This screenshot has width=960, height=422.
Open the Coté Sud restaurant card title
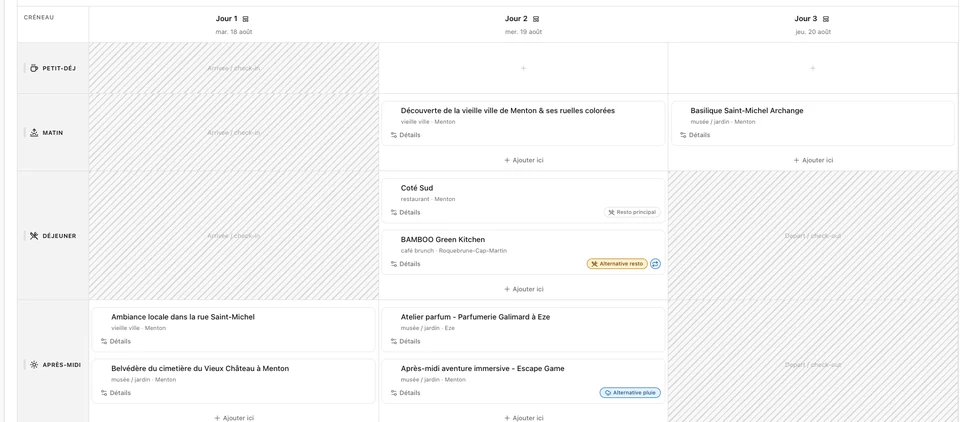pyautogui.click(x=417, y=188)
